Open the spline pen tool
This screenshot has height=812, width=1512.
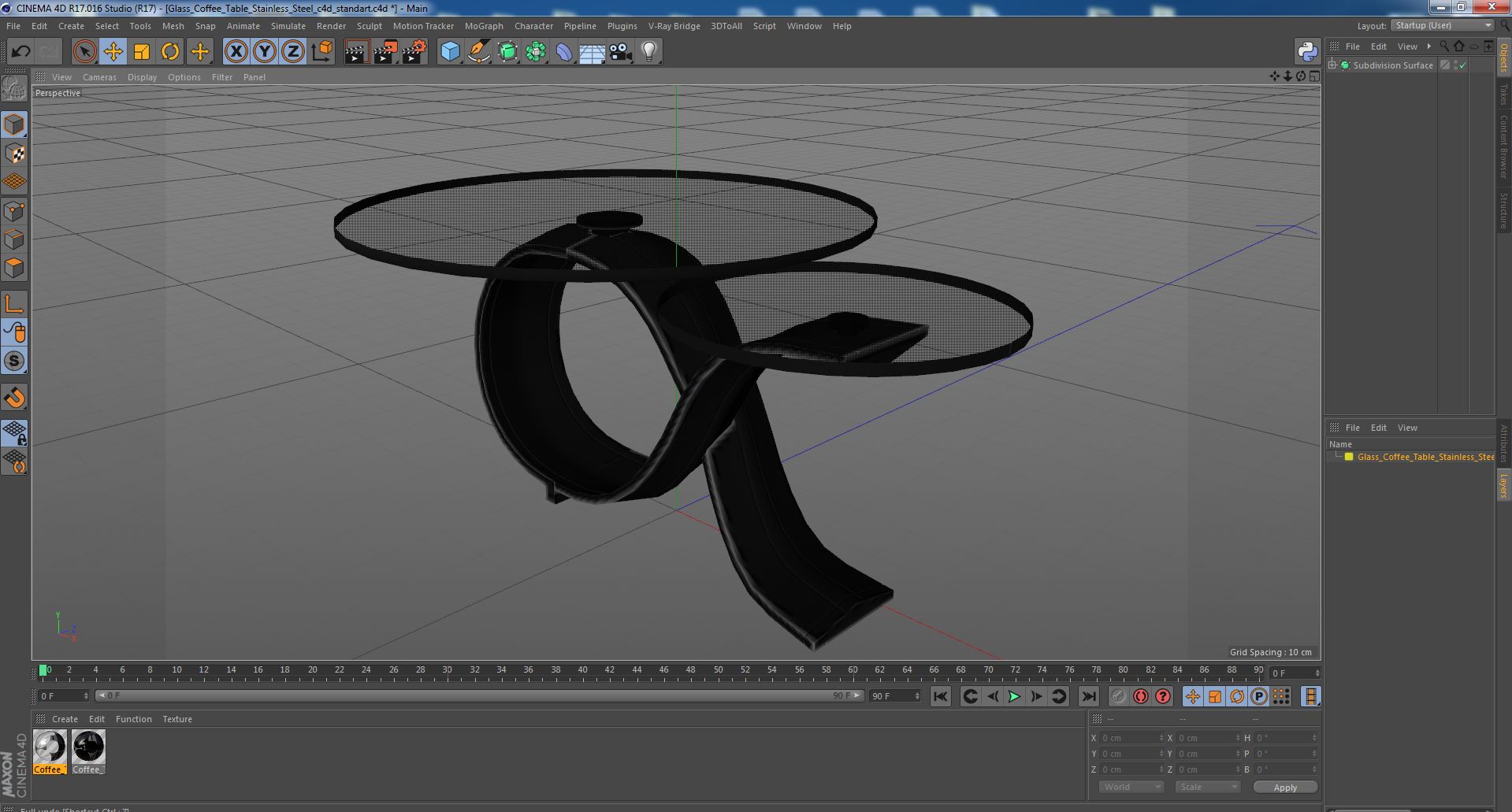click(x=478, y=52)
